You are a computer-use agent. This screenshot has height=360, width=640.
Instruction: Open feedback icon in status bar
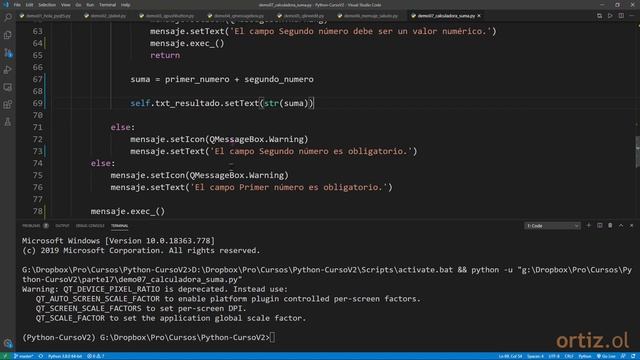click(x=623, y=356)
